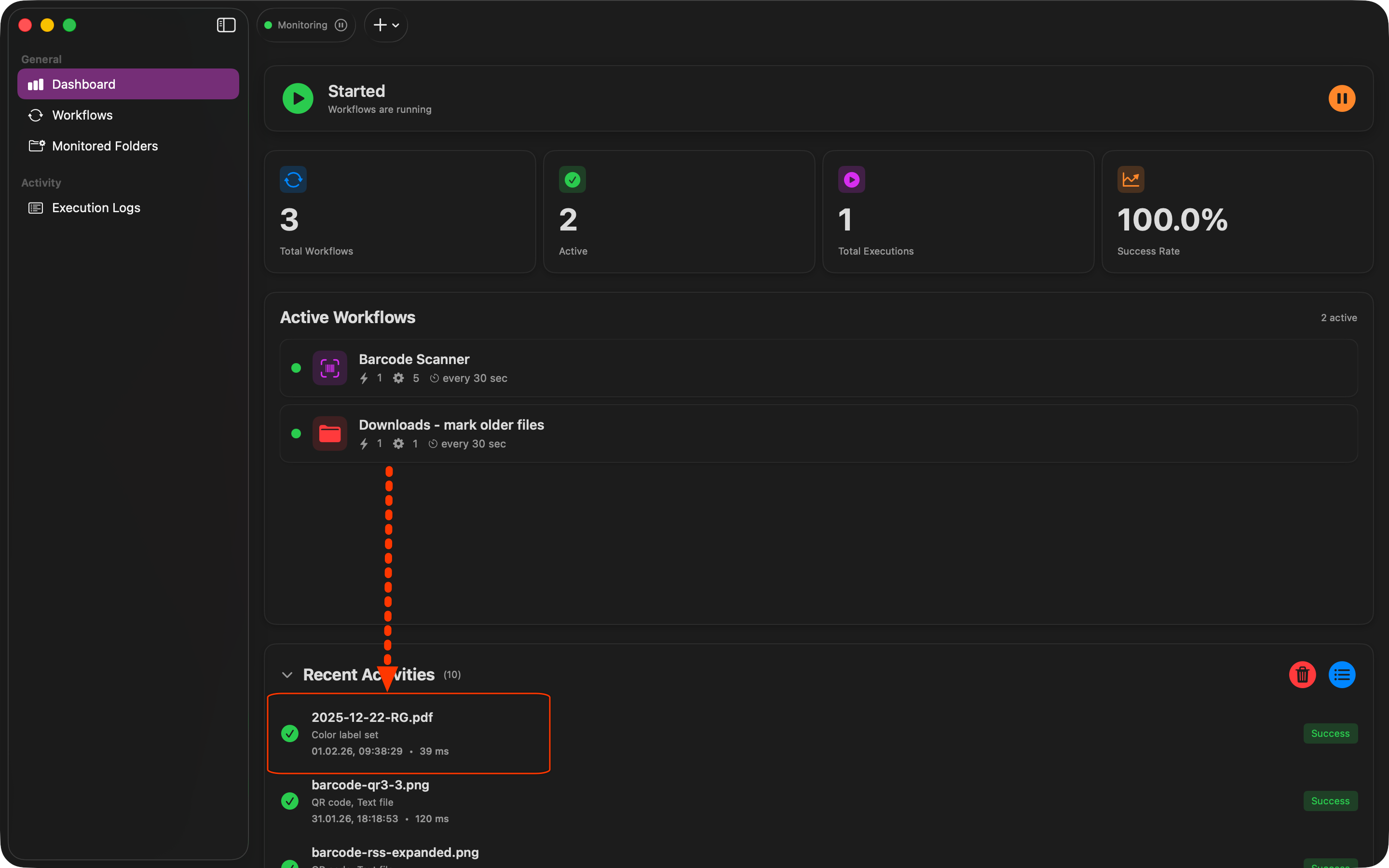This screenshot has width=1389, height=868.
Task: Open the plus add dropdown menu
Action: click(x=386, y=25)
